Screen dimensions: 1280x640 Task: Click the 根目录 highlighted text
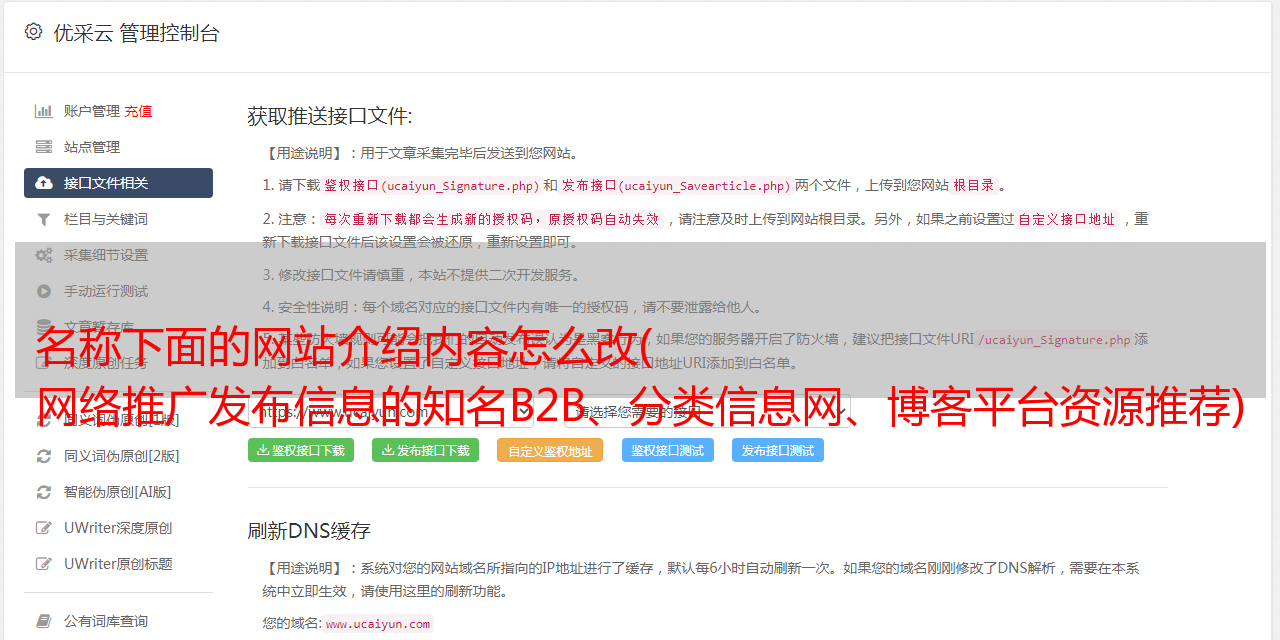point(974,185)
